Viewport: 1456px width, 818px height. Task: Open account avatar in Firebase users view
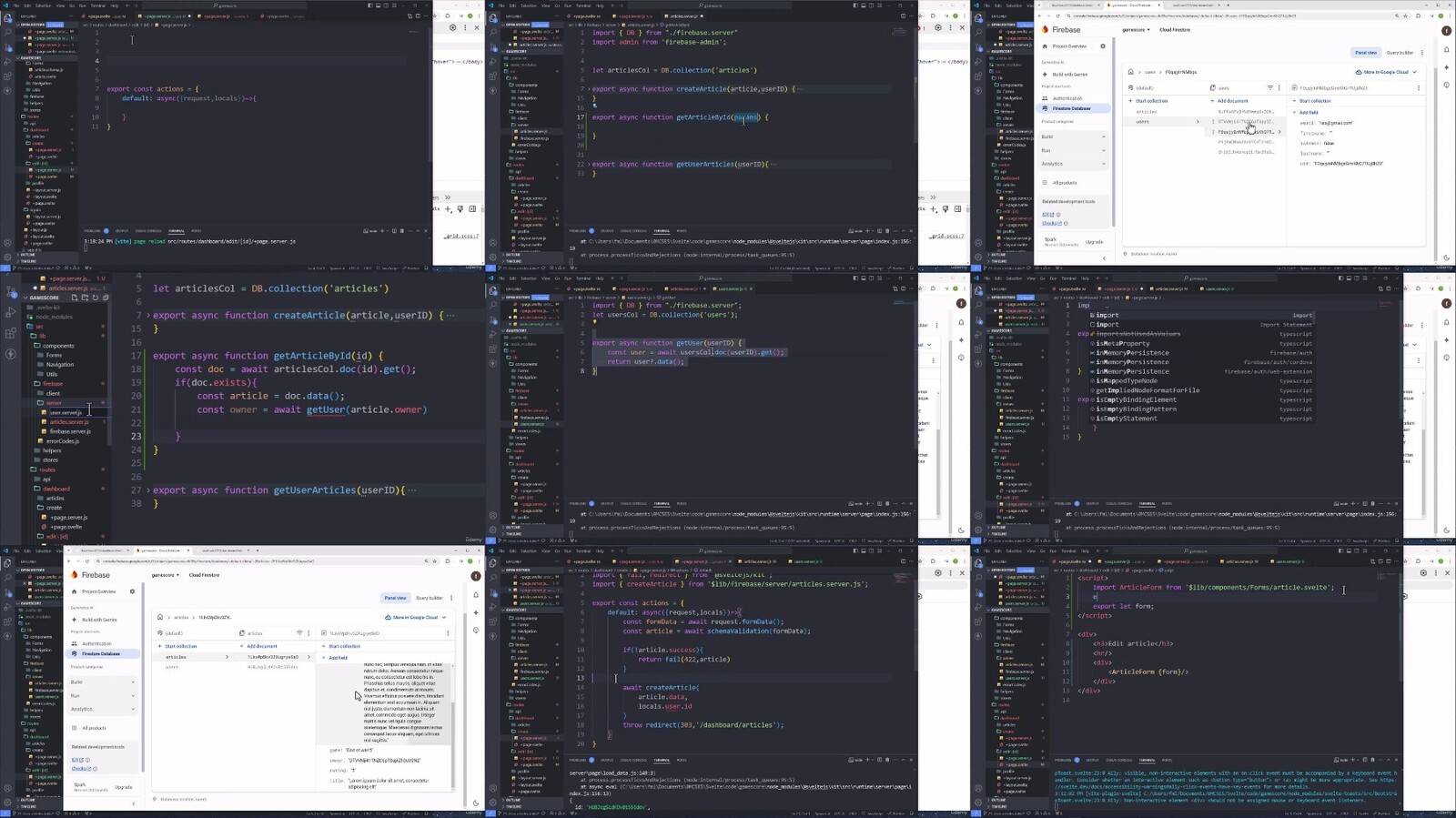click(x=1446, y=30)
